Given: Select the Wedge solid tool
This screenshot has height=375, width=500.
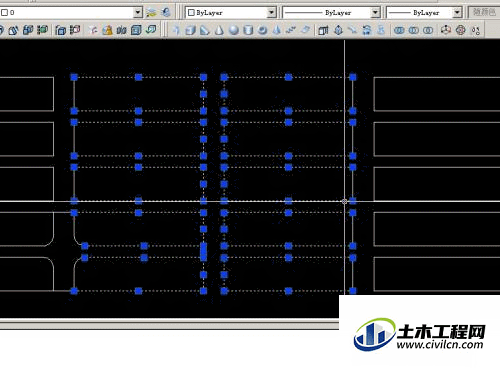Looking at the screenshot, I should pos(205,30).
